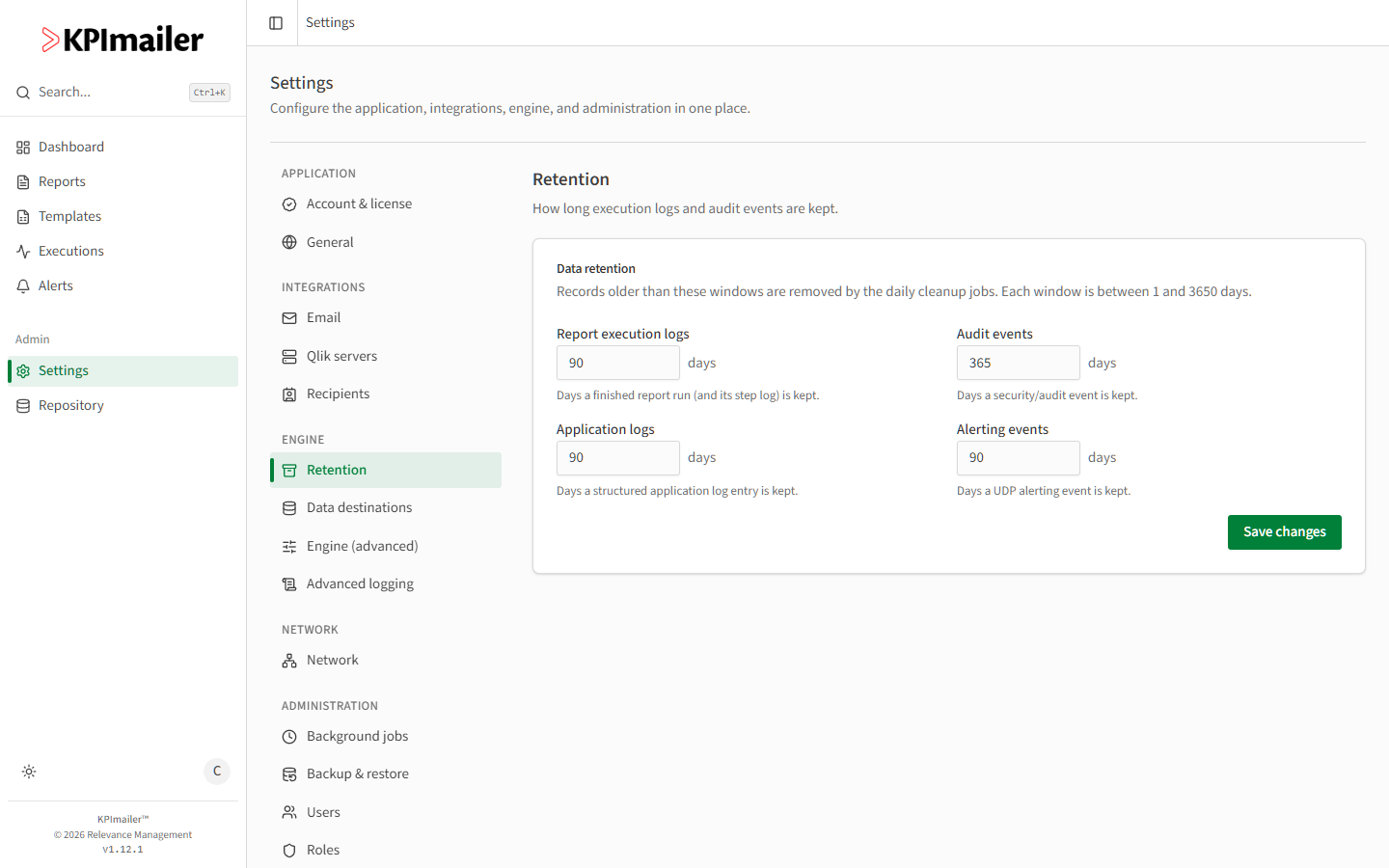Screen dimensions: 1389x868
Task: Click the Templates file icon
Action: click(x=23, y=217)
